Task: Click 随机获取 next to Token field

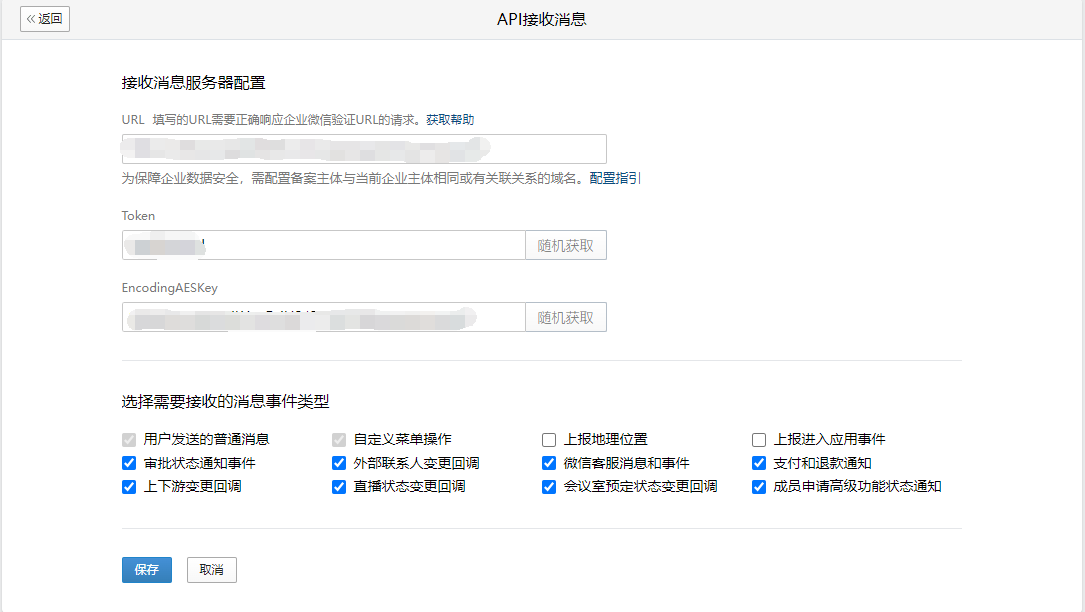Action: 565,246
